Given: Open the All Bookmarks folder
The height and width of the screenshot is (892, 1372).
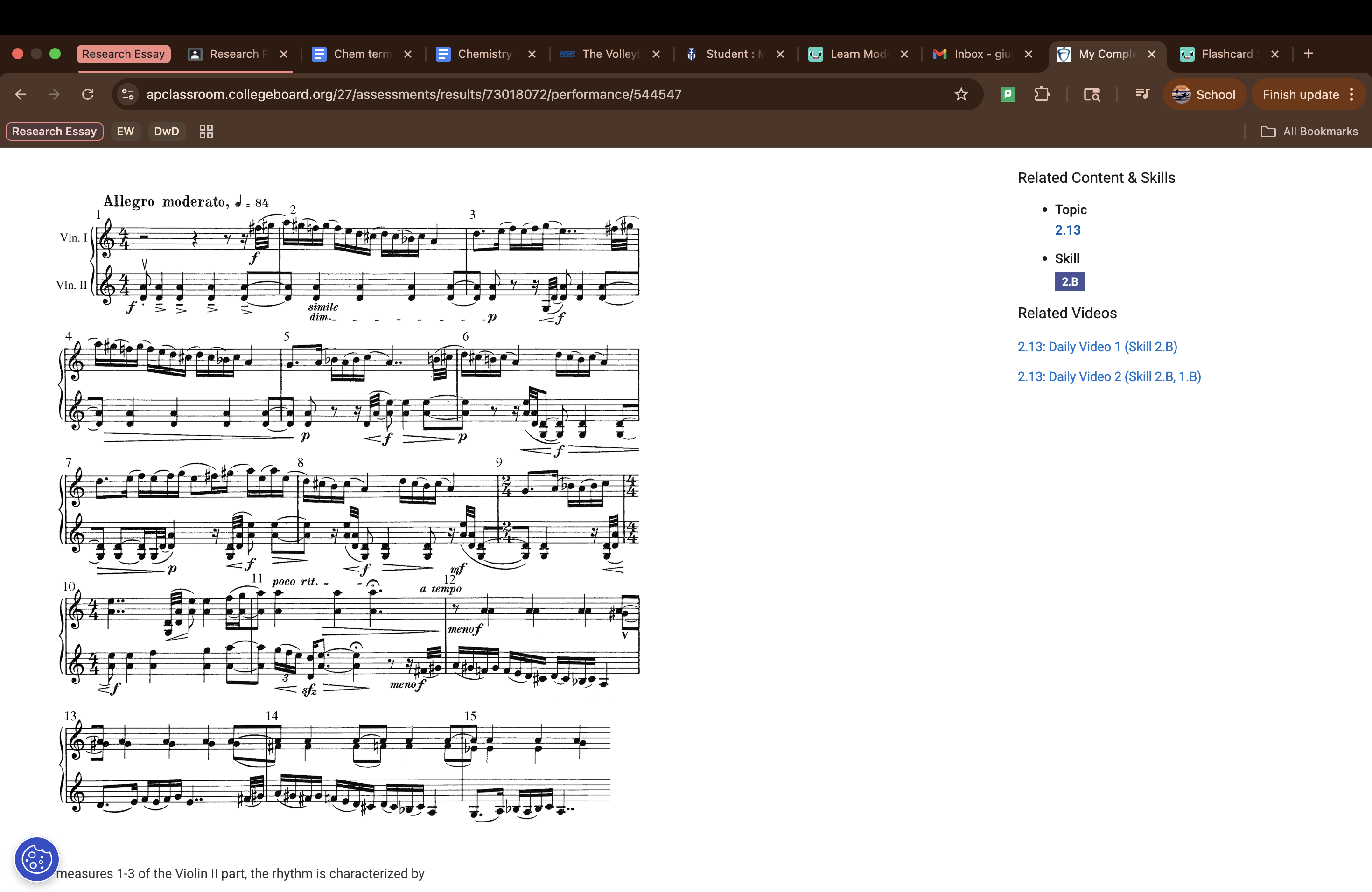Looking at the screenshot, I should click(x=1309, y=132).
